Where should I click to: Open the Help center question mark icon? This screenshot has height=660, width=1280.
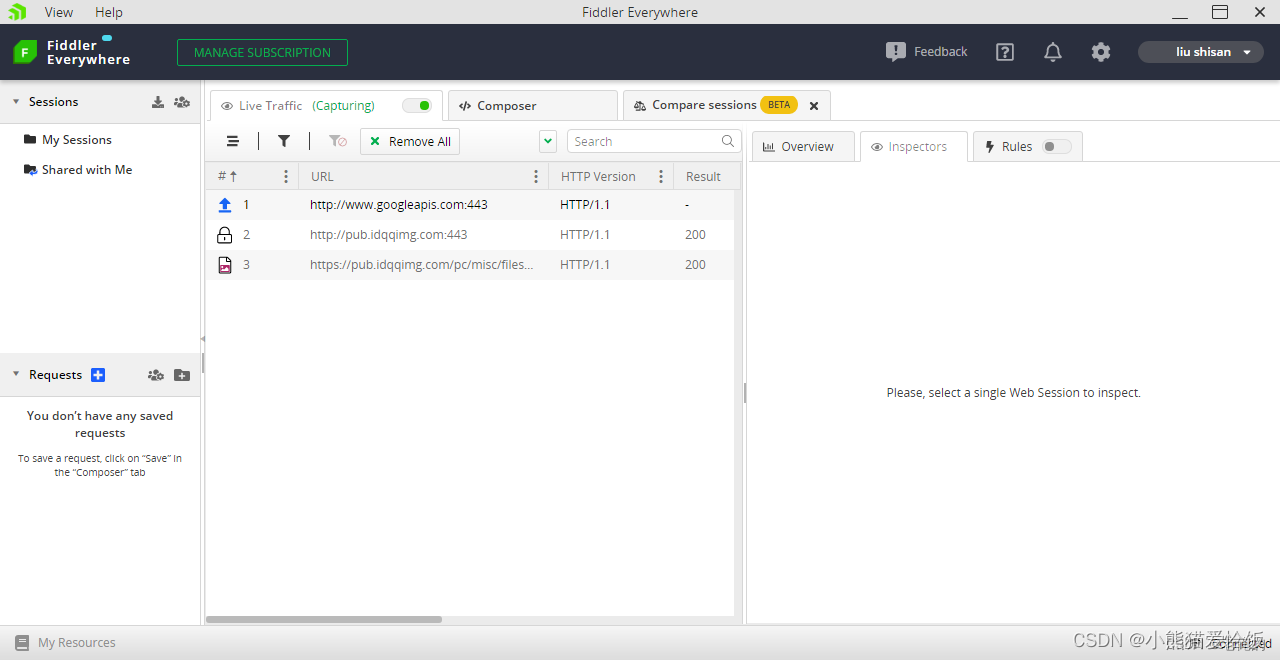1005,52
